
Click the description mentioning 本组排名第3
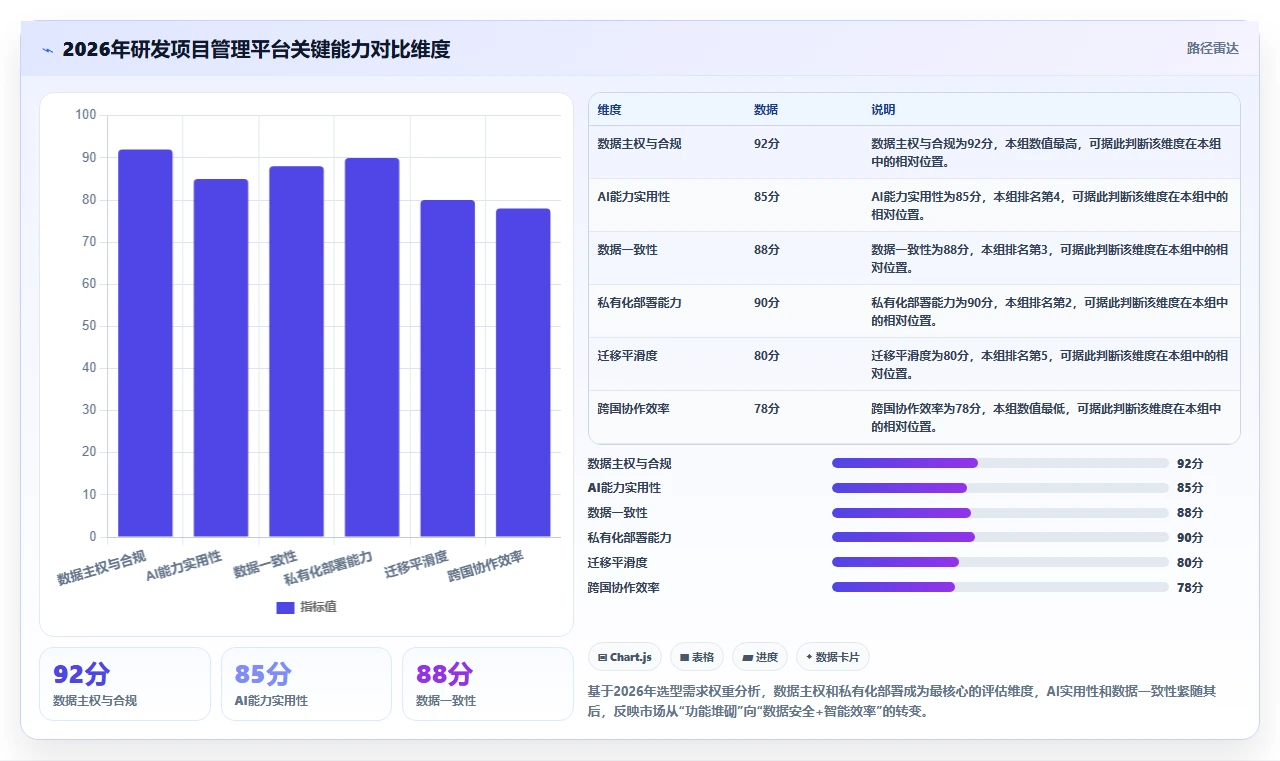coord(1050,259)
